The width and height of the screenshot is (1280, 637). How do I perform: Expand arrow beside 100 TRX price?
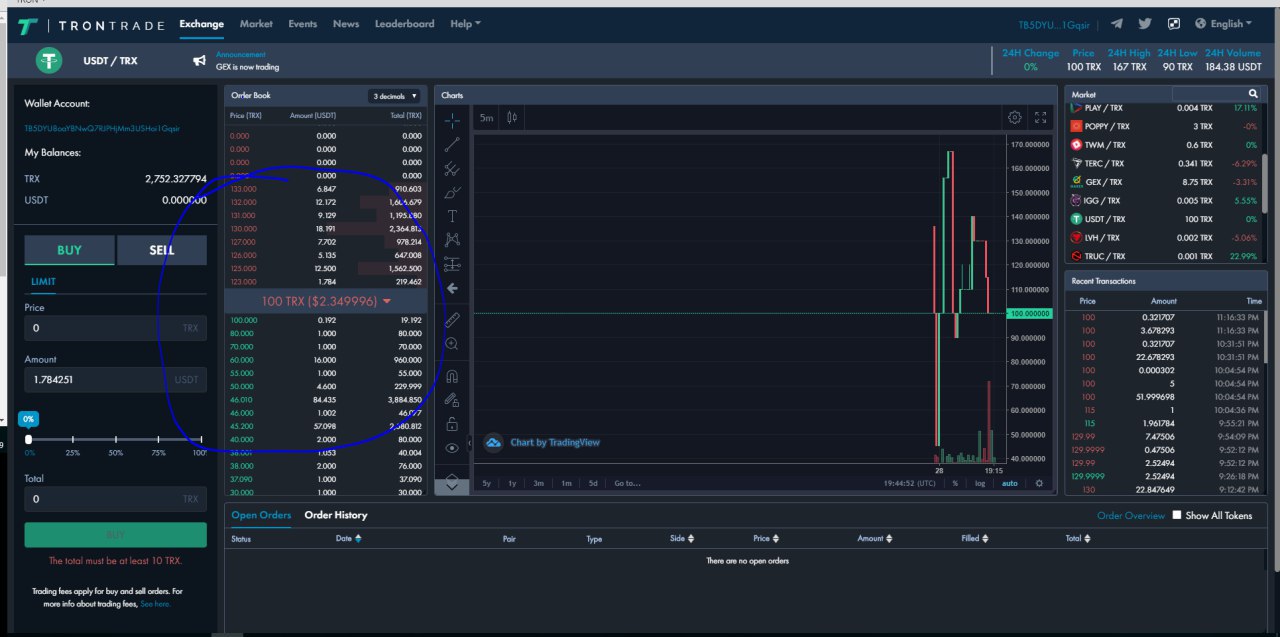(387, 301)
